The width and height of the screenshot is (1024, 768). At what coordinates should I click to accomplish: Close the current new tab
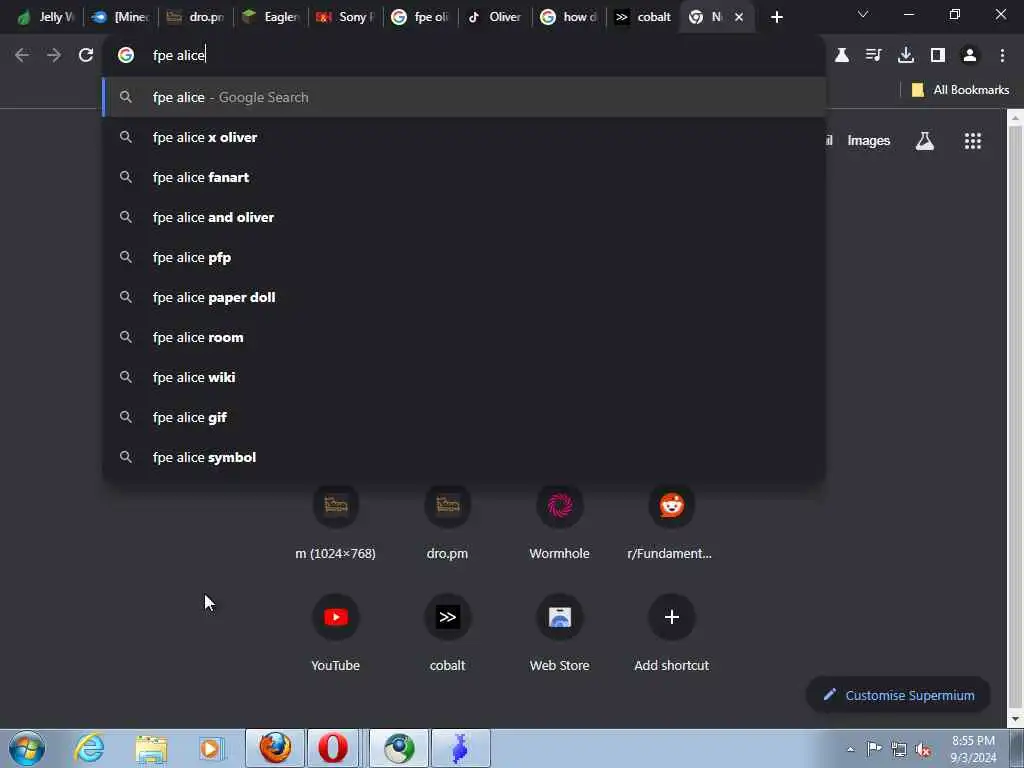pyautogui.click(x=739, y=17)
